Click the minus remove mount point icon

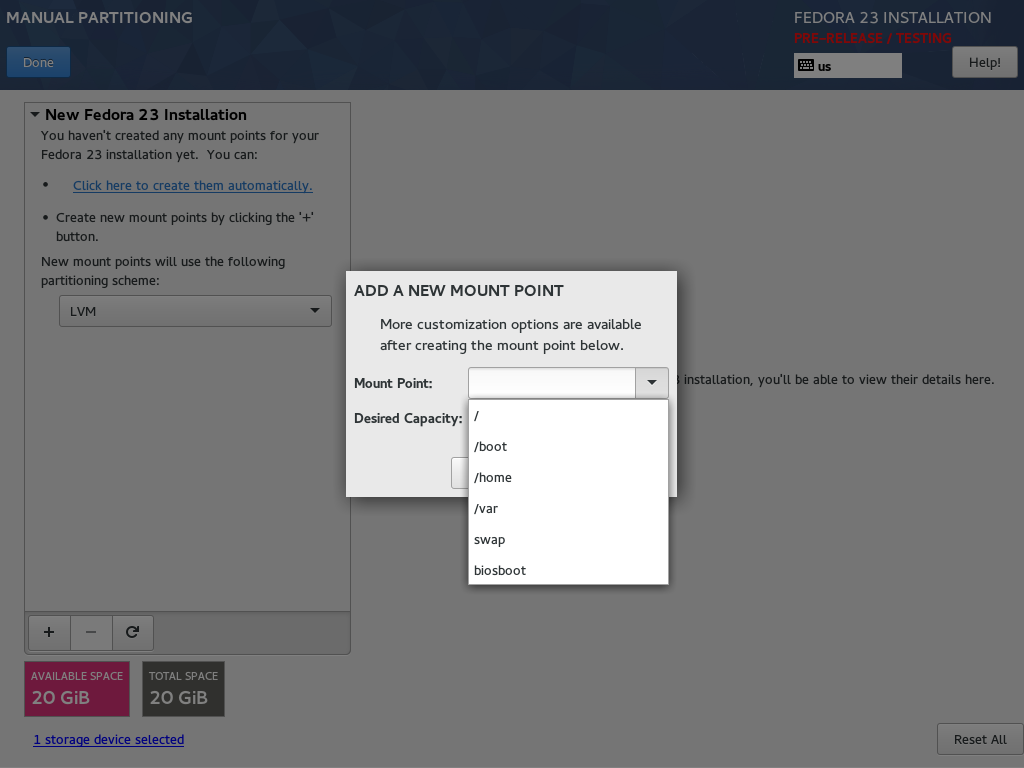point(91,632)
